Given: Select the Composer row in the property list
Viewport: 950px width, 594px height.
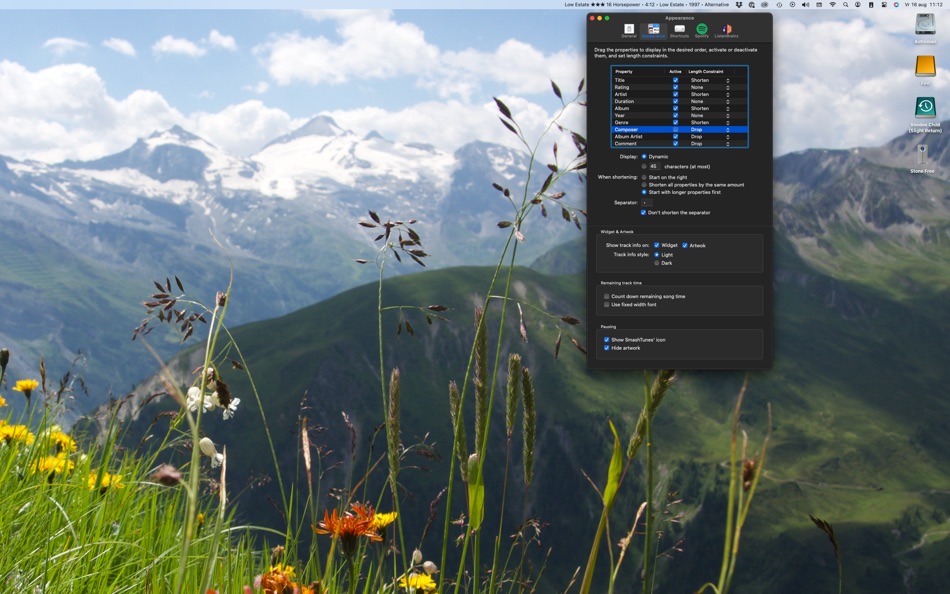Looking at the screenshot, I should [x=630, y=129].
